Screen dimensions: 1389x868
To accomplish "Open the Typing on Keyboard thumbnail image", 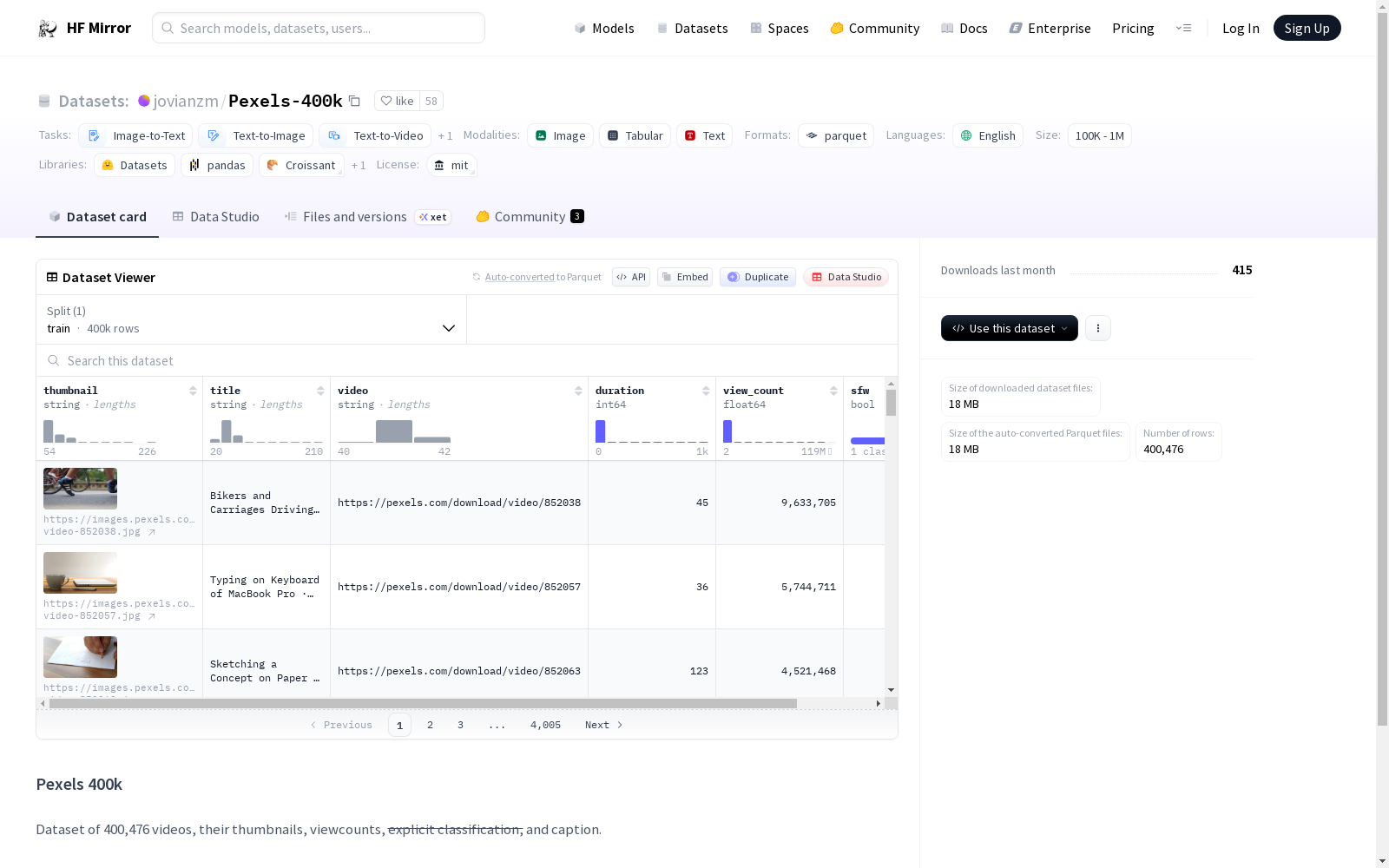I will (x=80, y=573).
